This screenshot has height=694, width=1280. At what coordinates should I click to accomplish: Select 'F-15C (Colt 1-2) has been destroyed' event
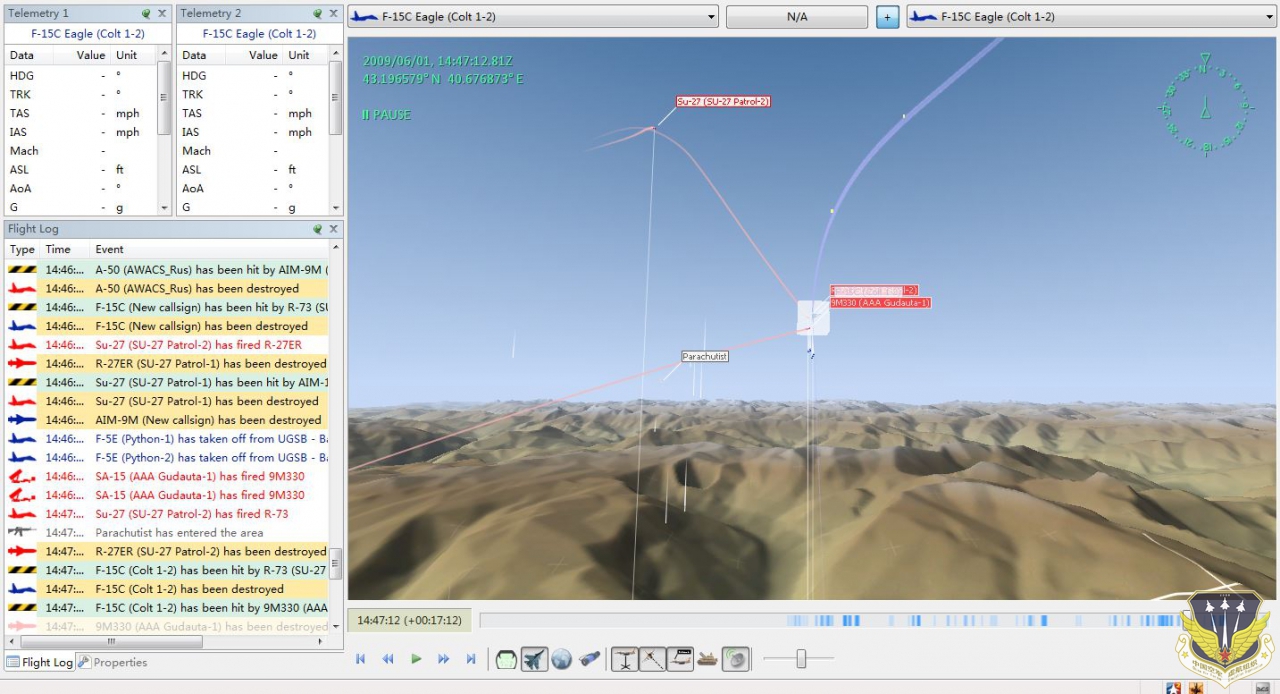[167, 589]
